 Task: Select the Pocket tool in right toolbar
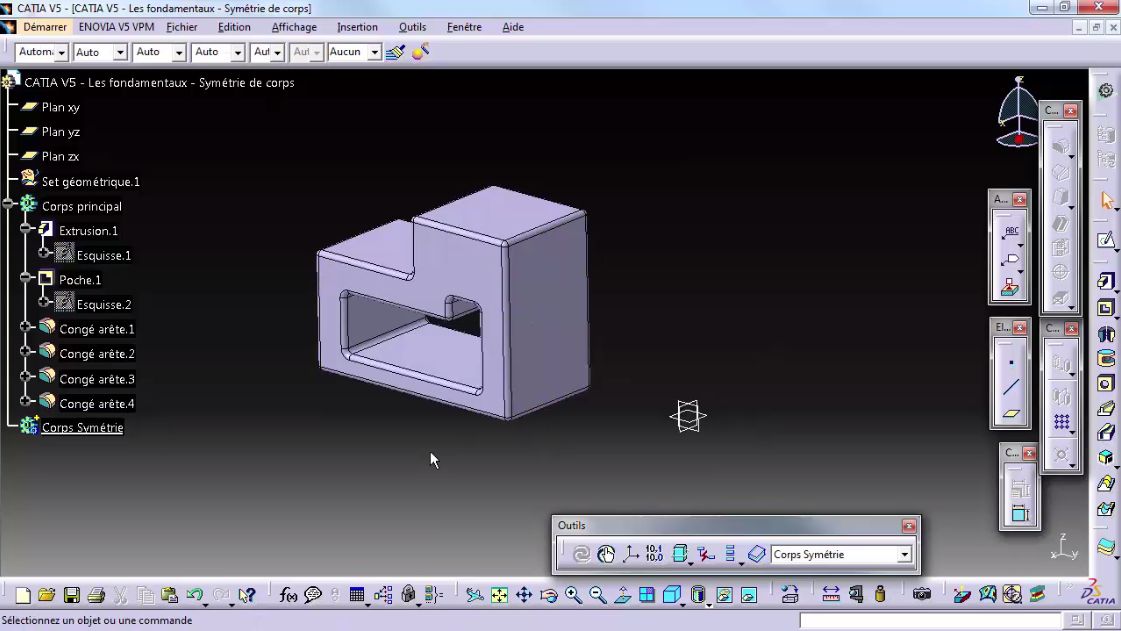[x=1106, y=308]
